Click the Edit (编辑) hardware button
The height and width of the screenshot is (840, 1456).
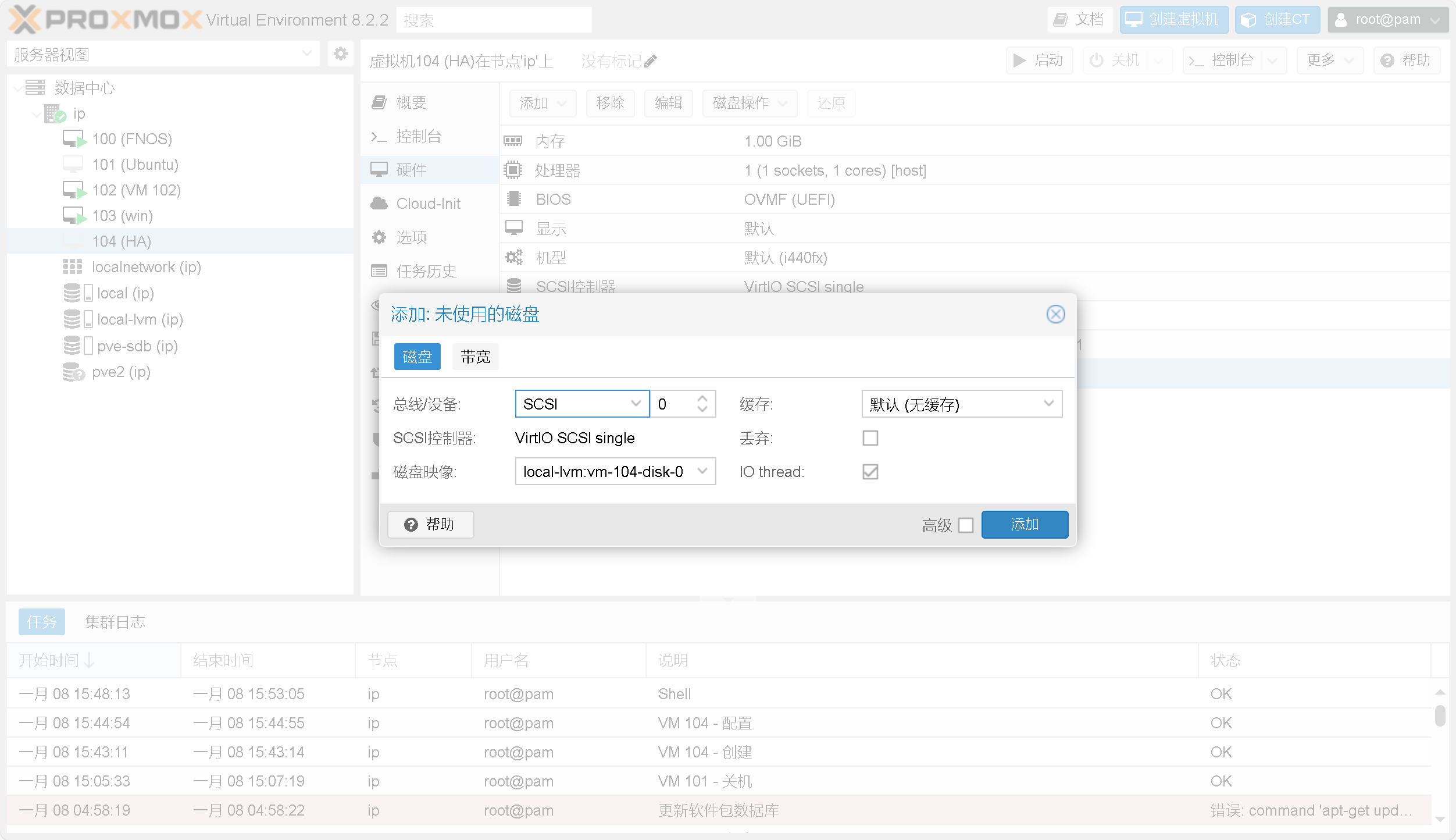[x=668, y=103]
